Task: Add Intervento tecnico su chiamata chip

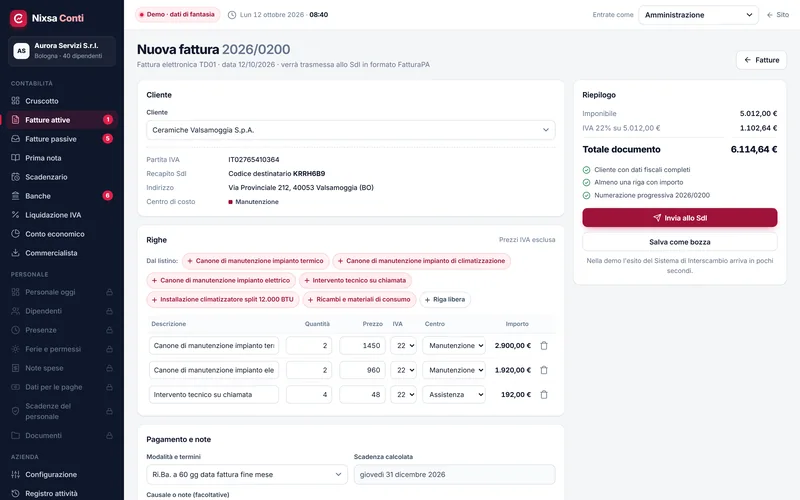Action: click(x=355, y=280)
